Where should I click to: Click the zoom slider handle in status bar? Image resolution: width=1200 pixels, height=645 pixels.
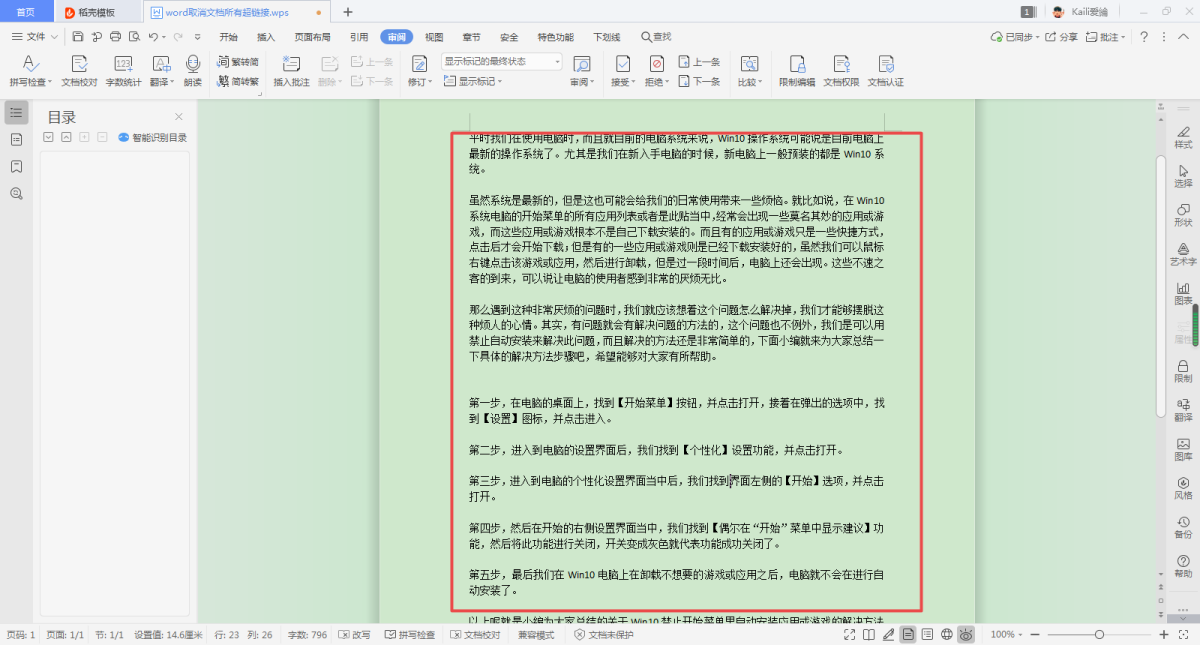(x=1099, y=635)
